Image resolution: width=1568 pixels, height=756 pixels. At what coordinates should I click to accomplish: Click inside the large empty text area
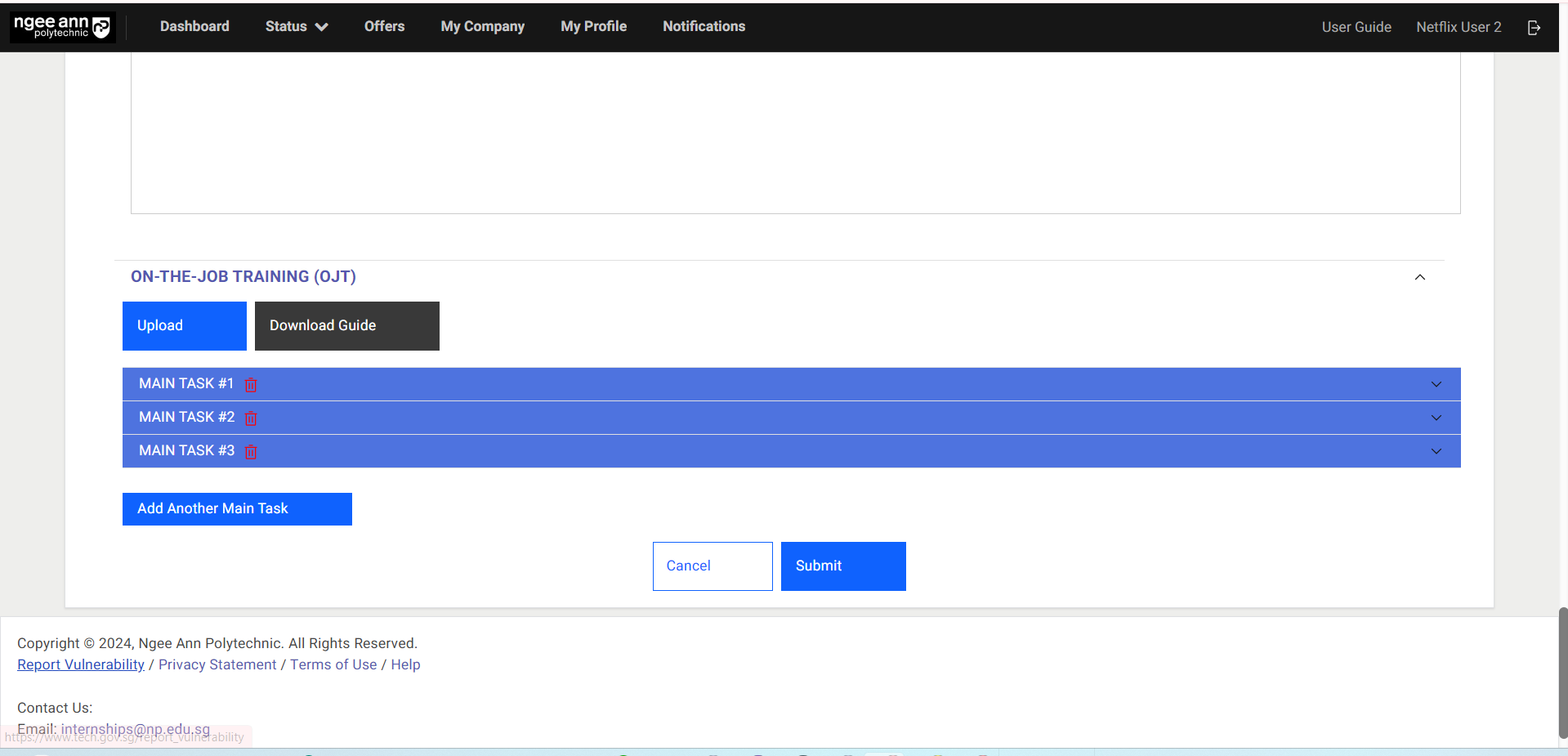pyautogui.click(x=794, y=131)
